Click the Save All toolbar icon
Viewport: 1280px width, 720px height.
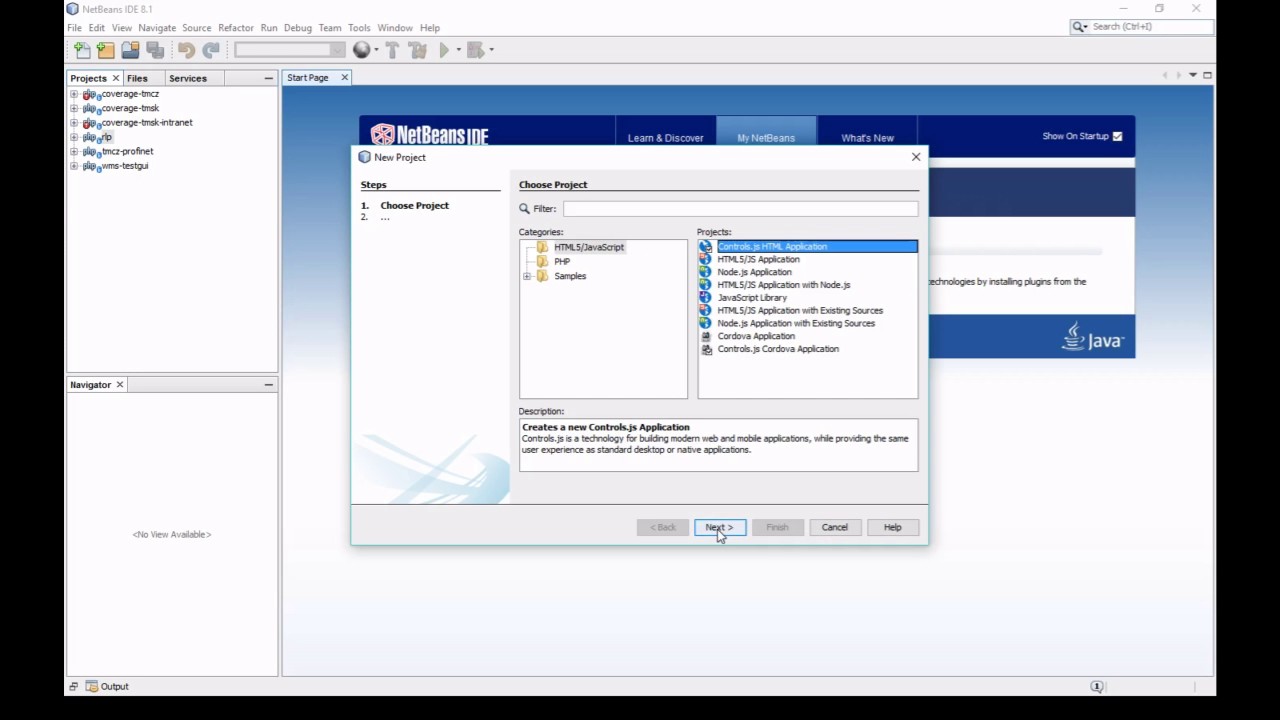pyautogui.click(x=155, y=50)
